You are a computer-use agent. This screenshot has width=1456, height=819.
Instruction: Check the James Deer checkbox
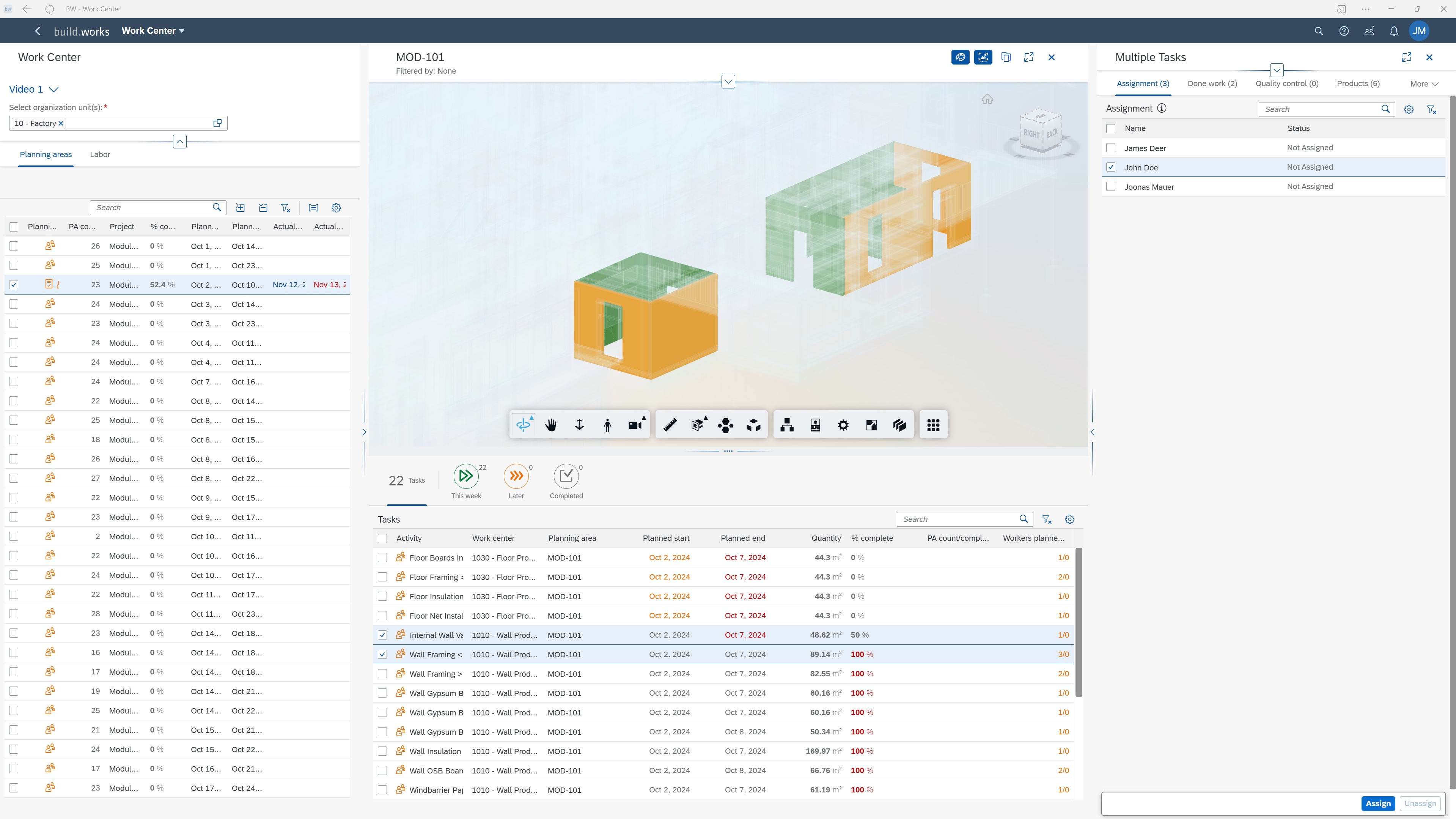pos(1111,148)
